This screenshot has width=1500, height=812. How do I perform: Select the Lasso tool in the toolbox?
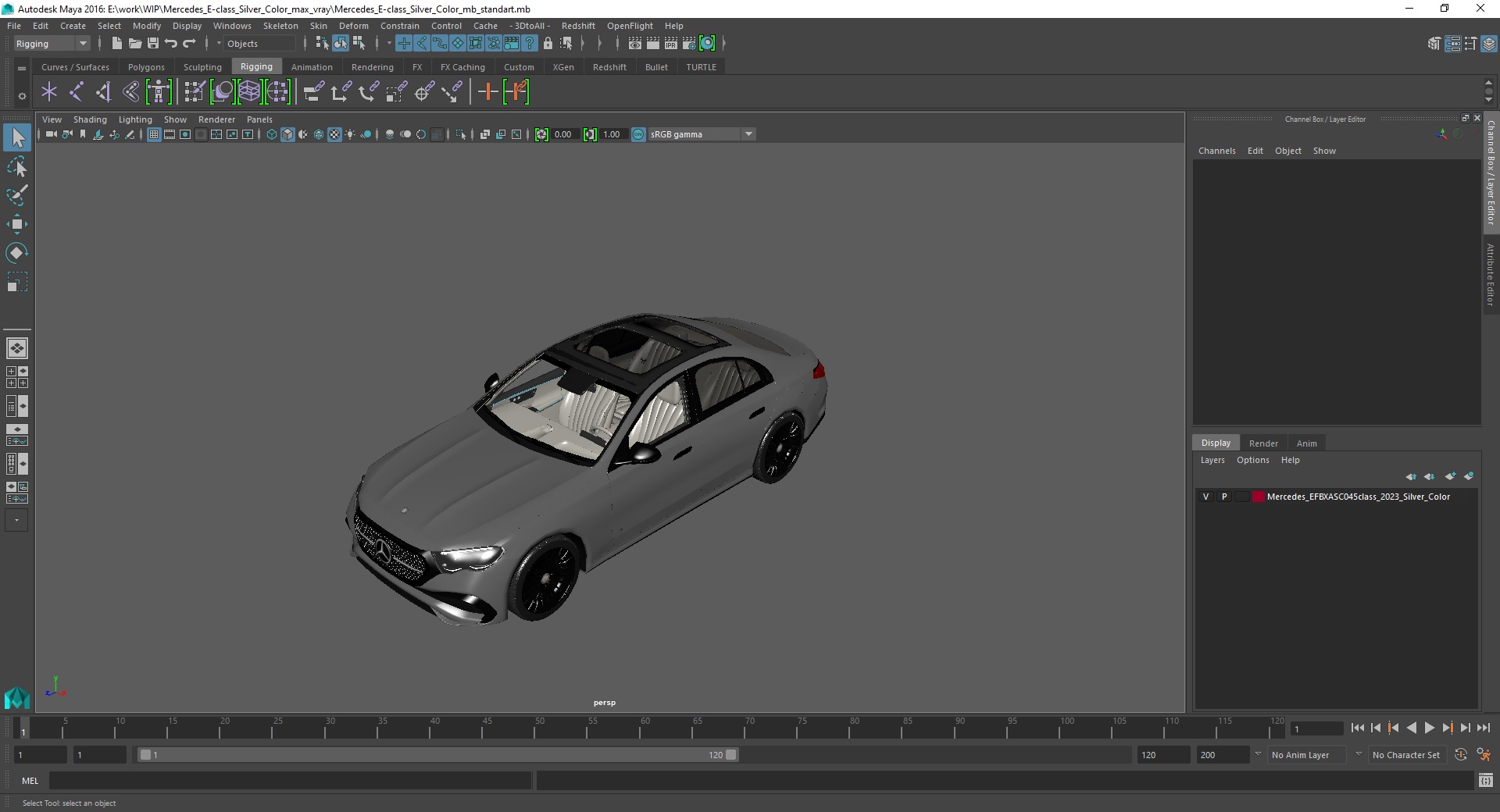(16, 167)
